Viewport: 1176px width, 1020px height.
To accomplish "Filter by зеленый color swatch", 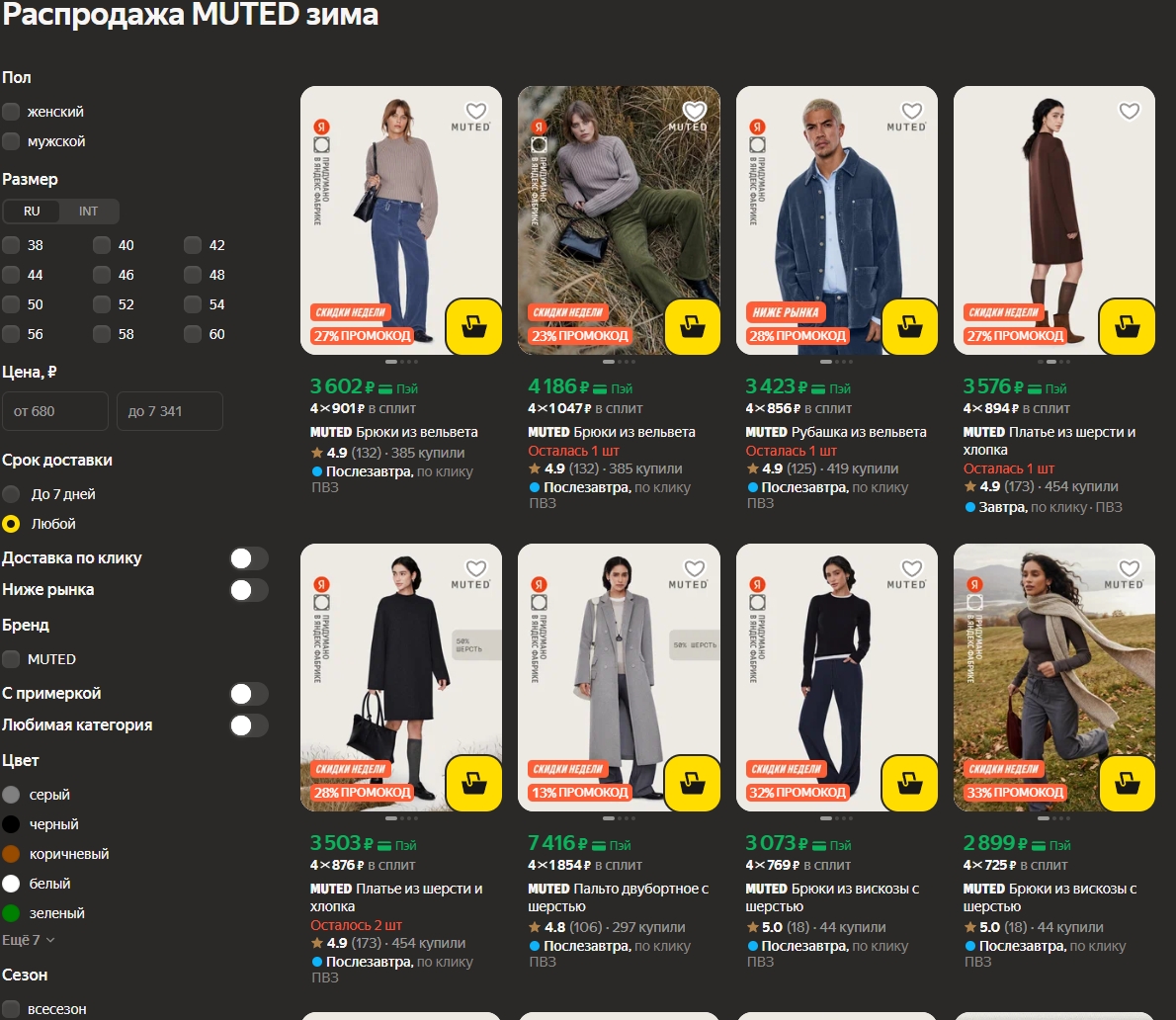I will [11, 912].
